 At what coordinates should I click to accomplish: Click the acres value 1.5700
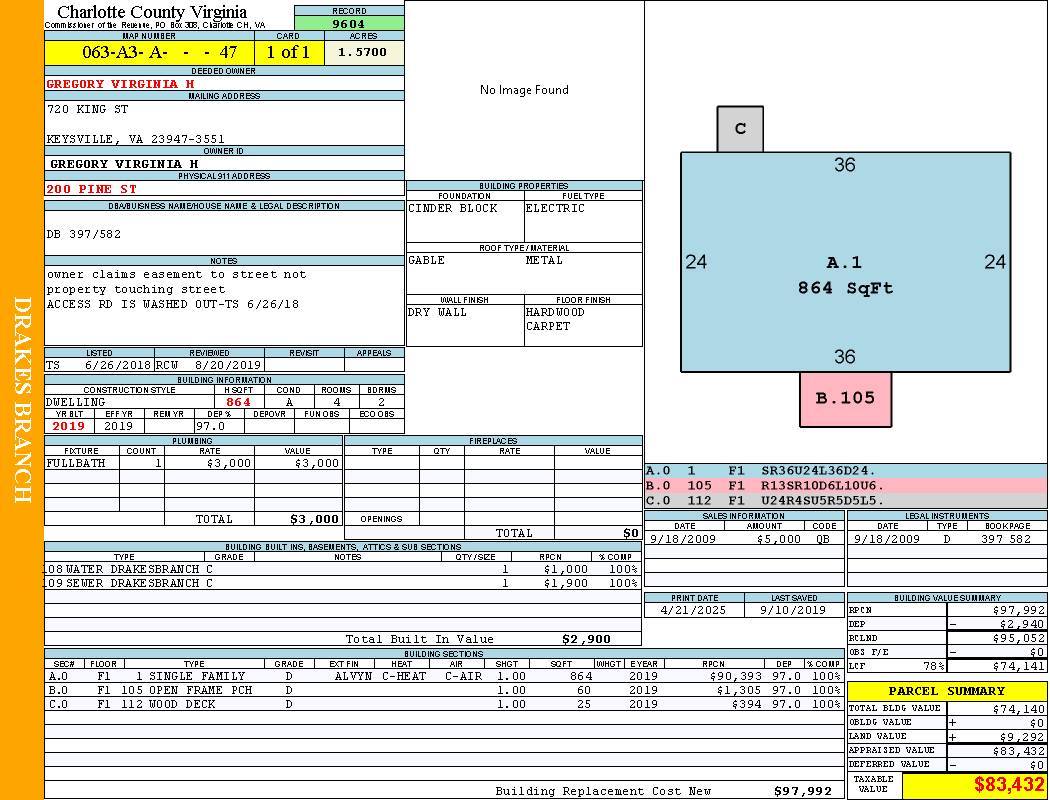pyautogui.click(x=362, y=52)
